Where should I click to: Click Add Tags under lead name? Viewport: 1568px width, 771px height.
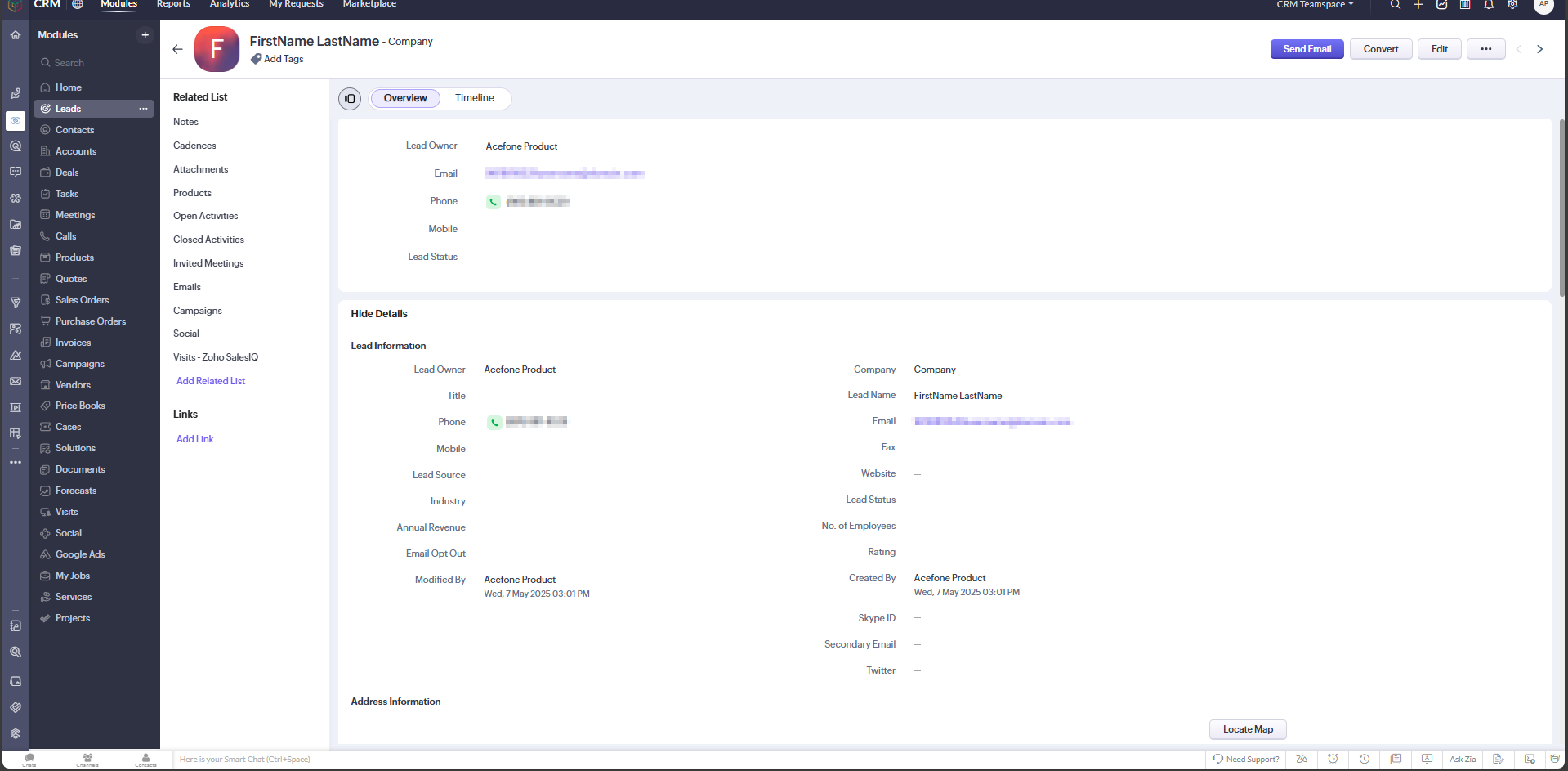[x=277, y=59]
